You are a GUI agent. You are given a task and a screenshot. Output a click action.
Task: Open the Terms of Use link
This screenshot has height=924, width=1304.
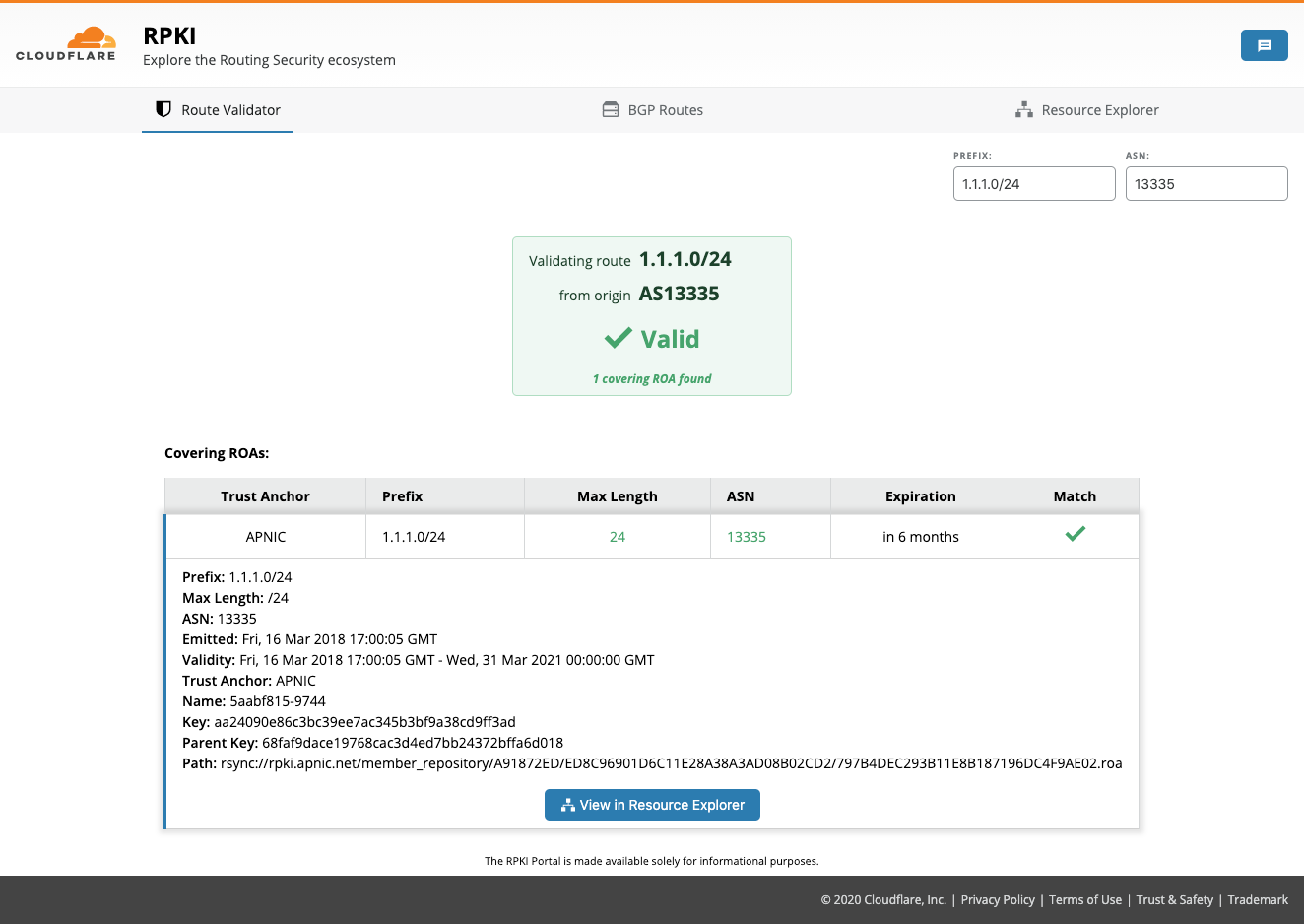[1084, 900]
